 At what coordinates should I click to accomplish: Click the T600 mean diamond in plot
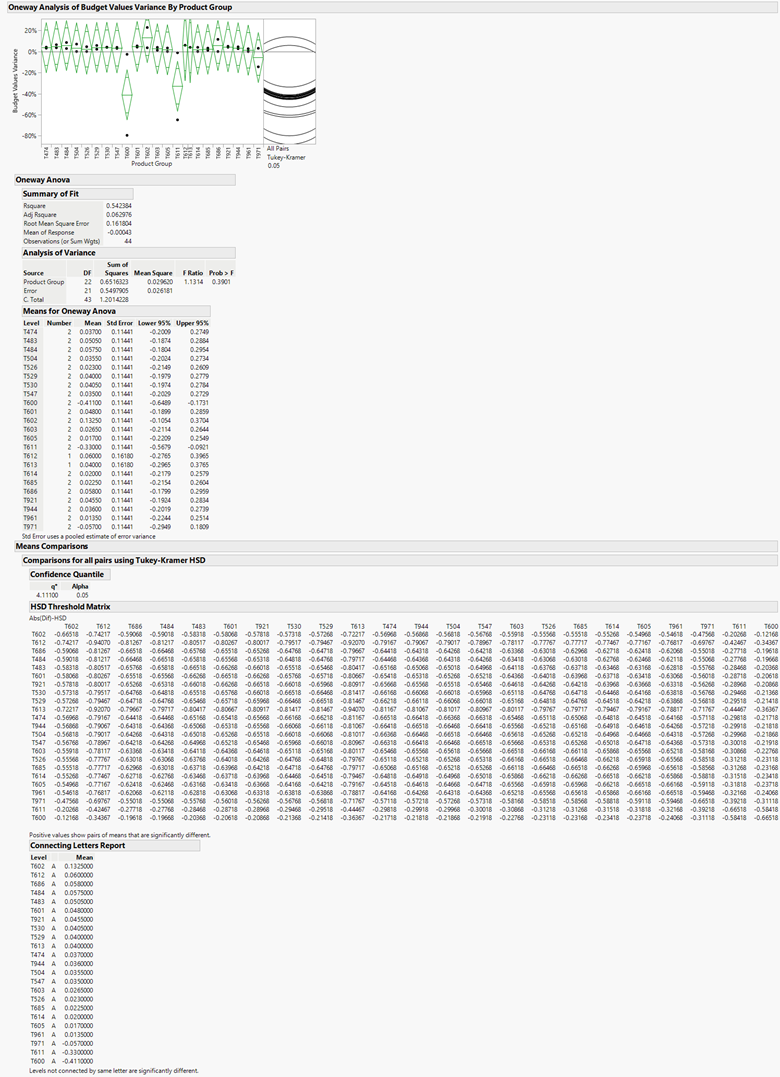[x=126, y=95]
